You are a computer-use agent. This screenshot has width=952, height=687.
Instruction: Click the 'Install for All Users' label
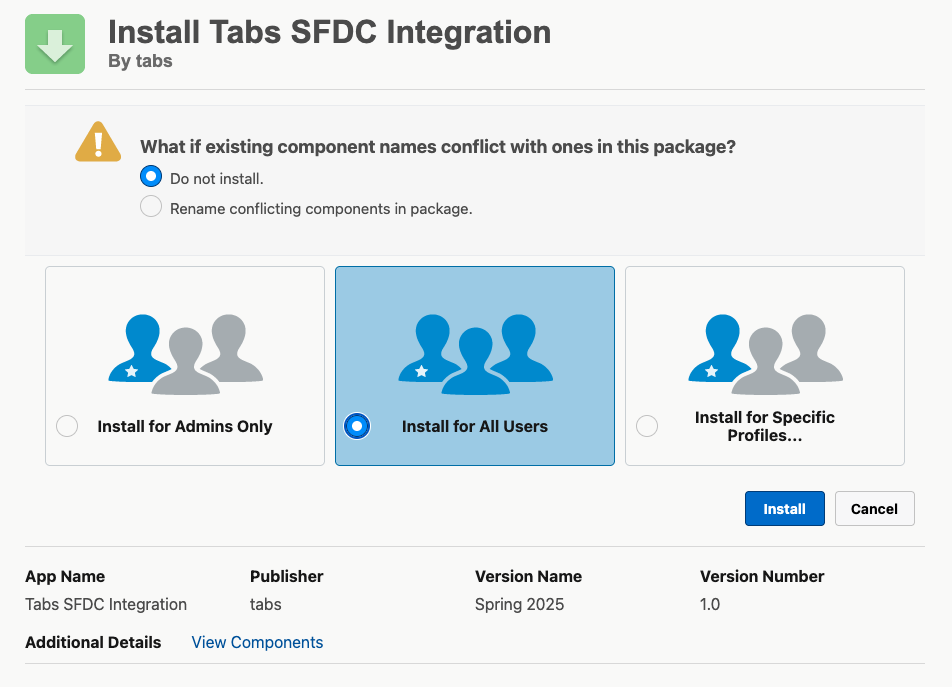[x=475, y=426]
